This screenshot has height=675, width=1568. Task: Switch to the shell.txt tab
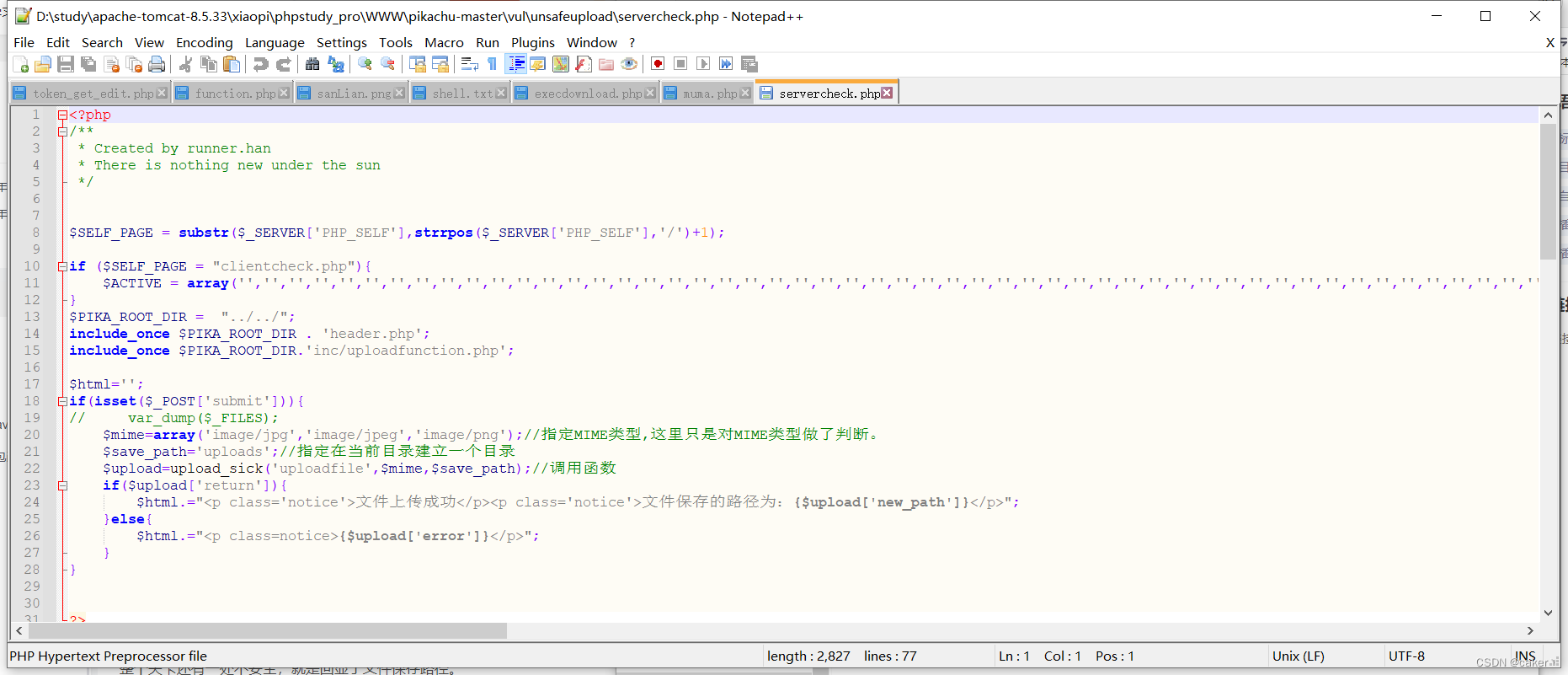[x=460, y=94]
